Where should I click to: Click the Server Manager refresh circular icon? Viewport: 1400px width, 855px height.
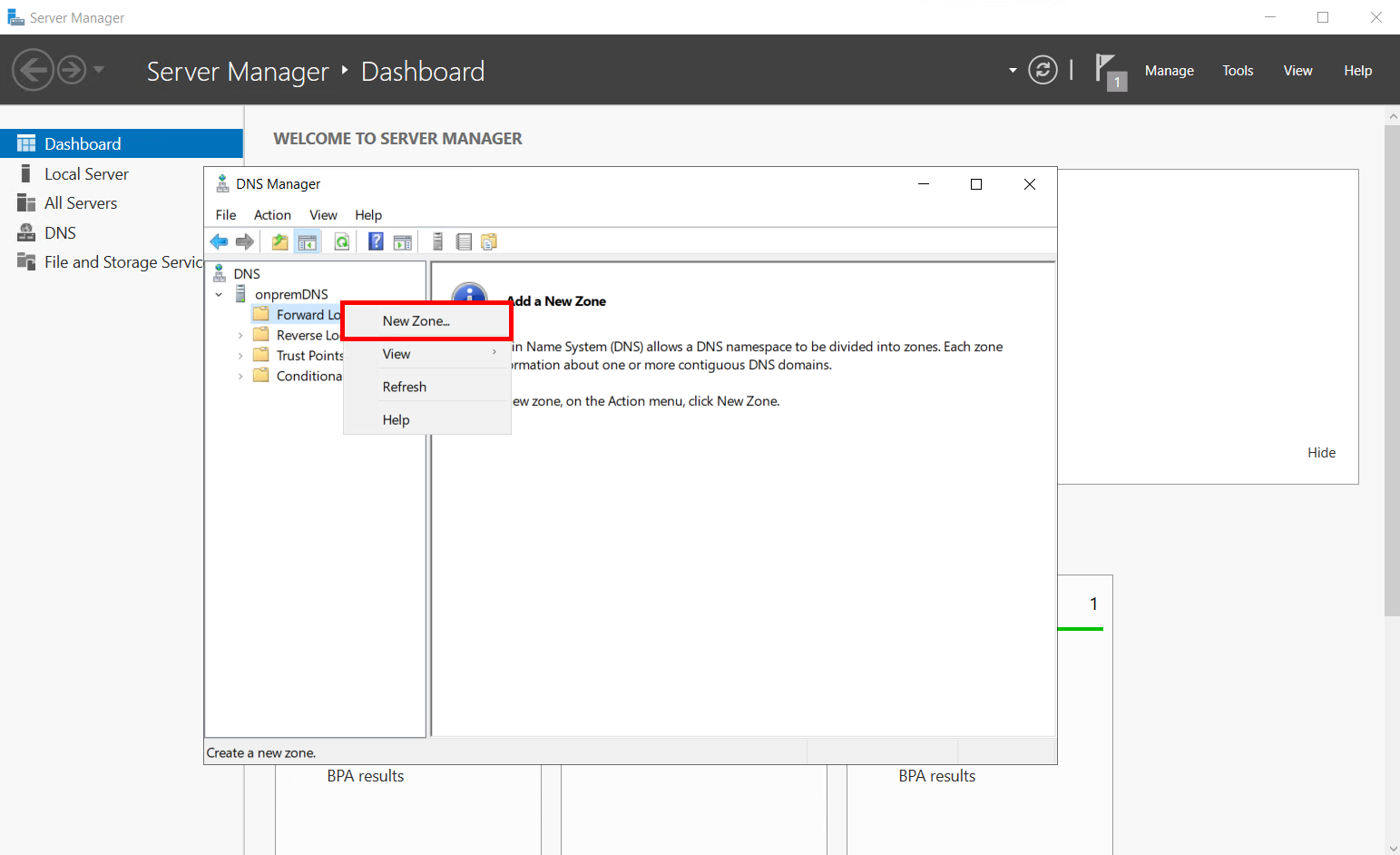click(x=1043, y=70)
